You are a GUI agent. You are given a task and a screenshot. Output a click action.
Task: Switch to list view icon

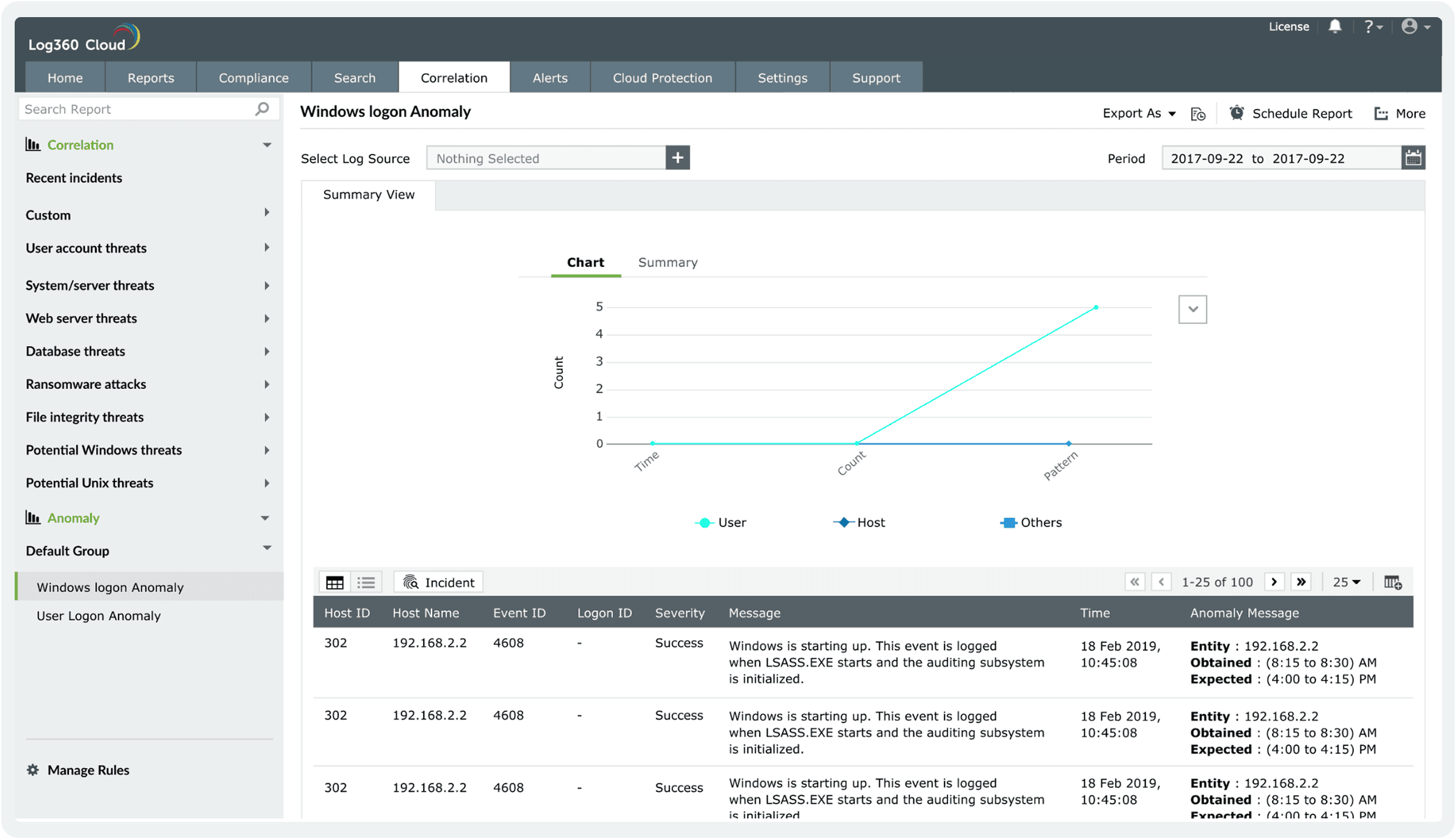pyautogui.click(x=366, y=582)
